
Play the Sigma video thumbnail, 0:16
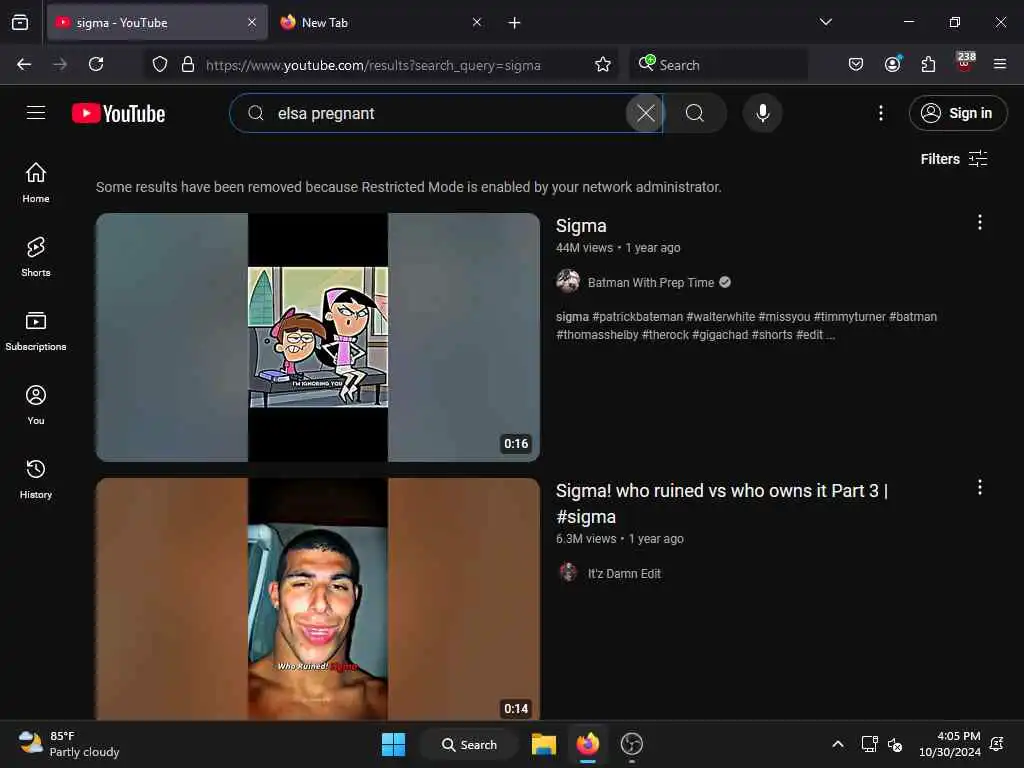click(x=318, y=337)
